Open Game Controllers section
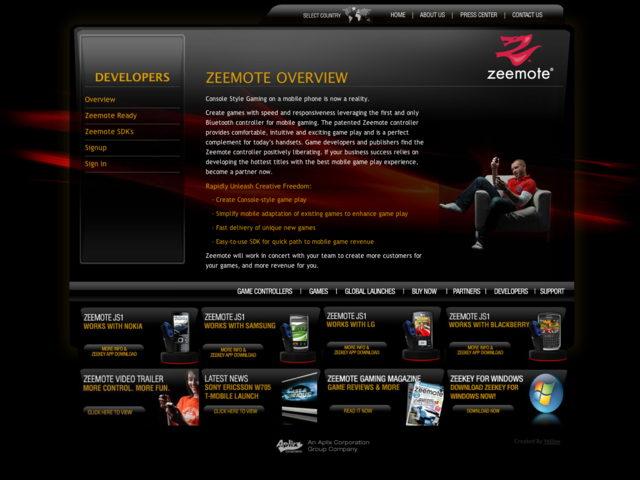640x480 pixels. [x=264, y=291]
